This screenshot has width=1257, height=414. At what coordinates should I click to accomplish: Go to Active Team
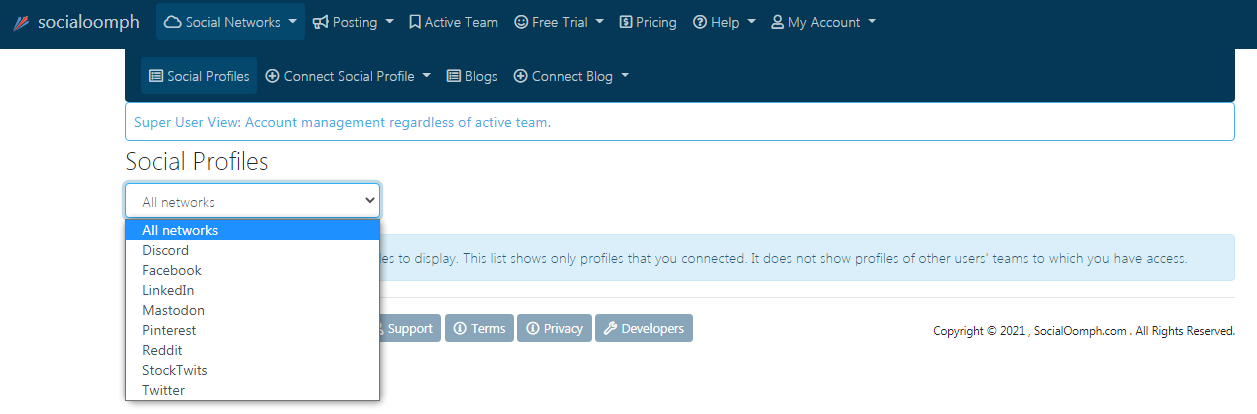453,22
